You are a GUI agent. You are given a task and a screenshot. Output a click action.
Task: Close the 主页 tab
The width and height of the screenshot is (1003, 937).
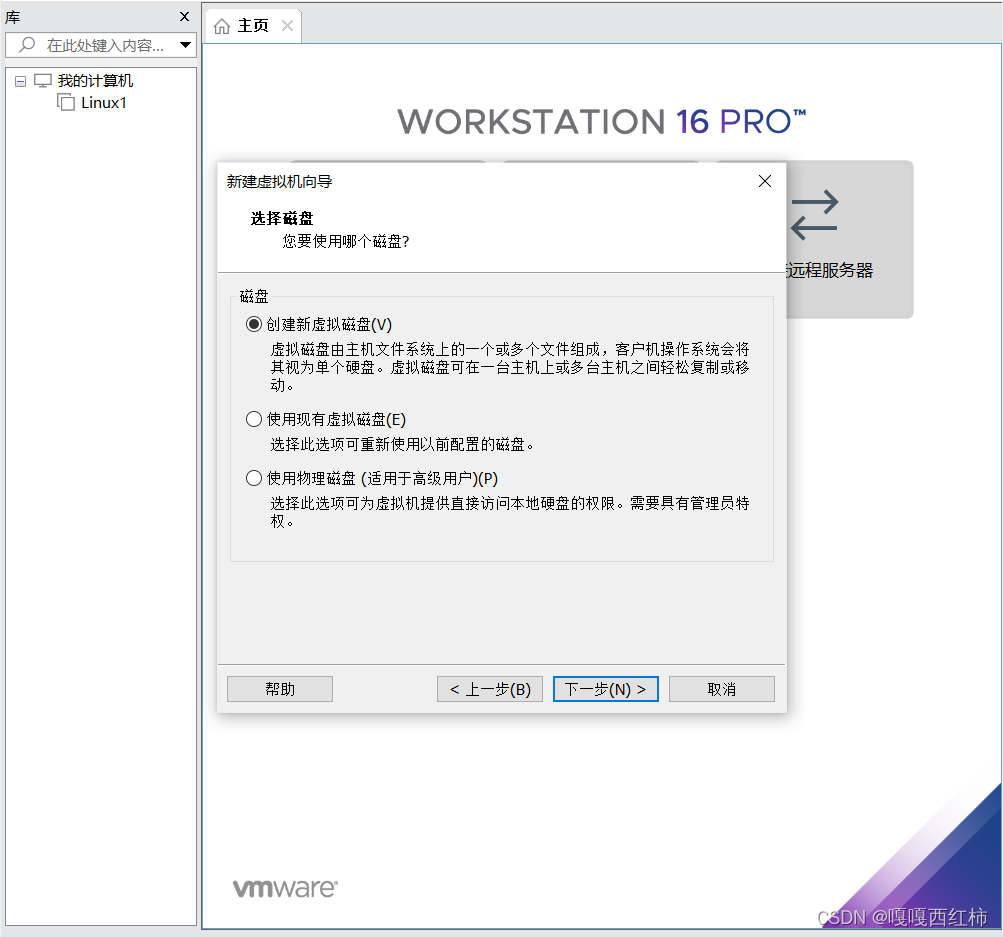click(x=287, y=26)
